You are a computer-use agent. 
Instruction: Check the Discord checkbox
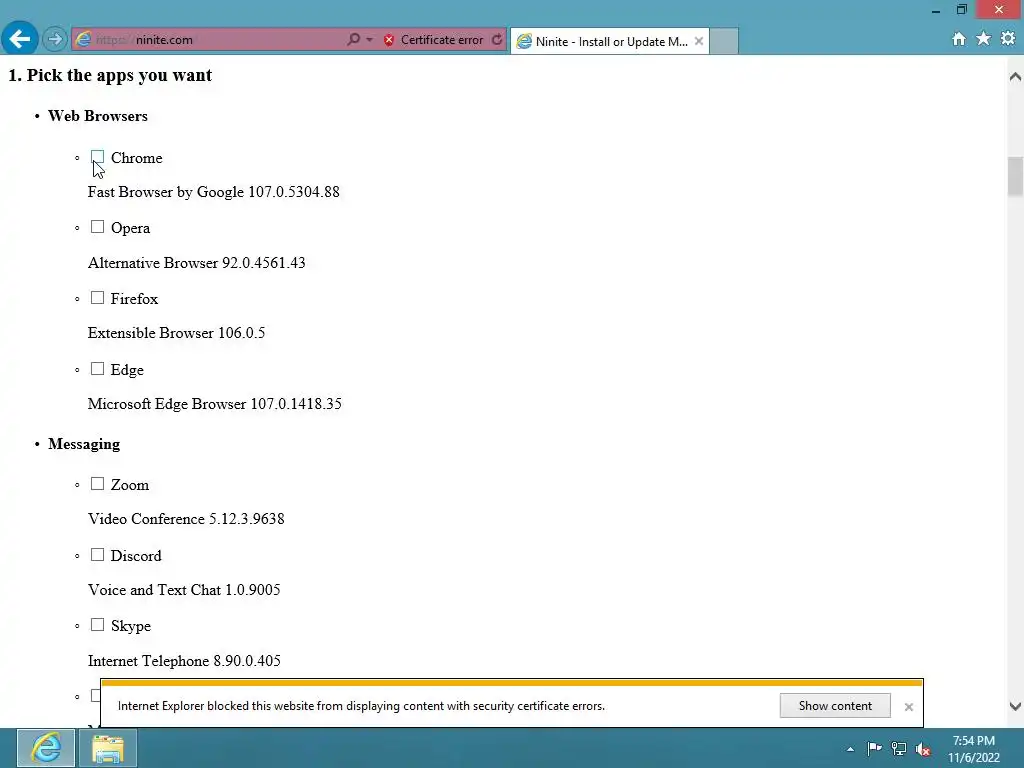(97, 555)
